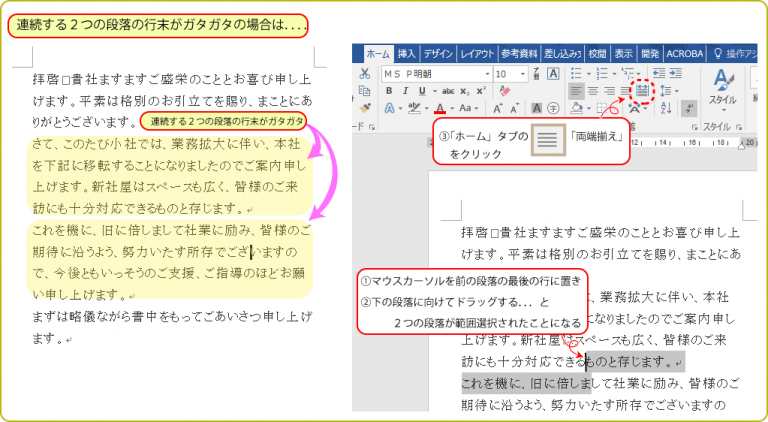Click the red font color A swatch

click(x=440, y=108)
